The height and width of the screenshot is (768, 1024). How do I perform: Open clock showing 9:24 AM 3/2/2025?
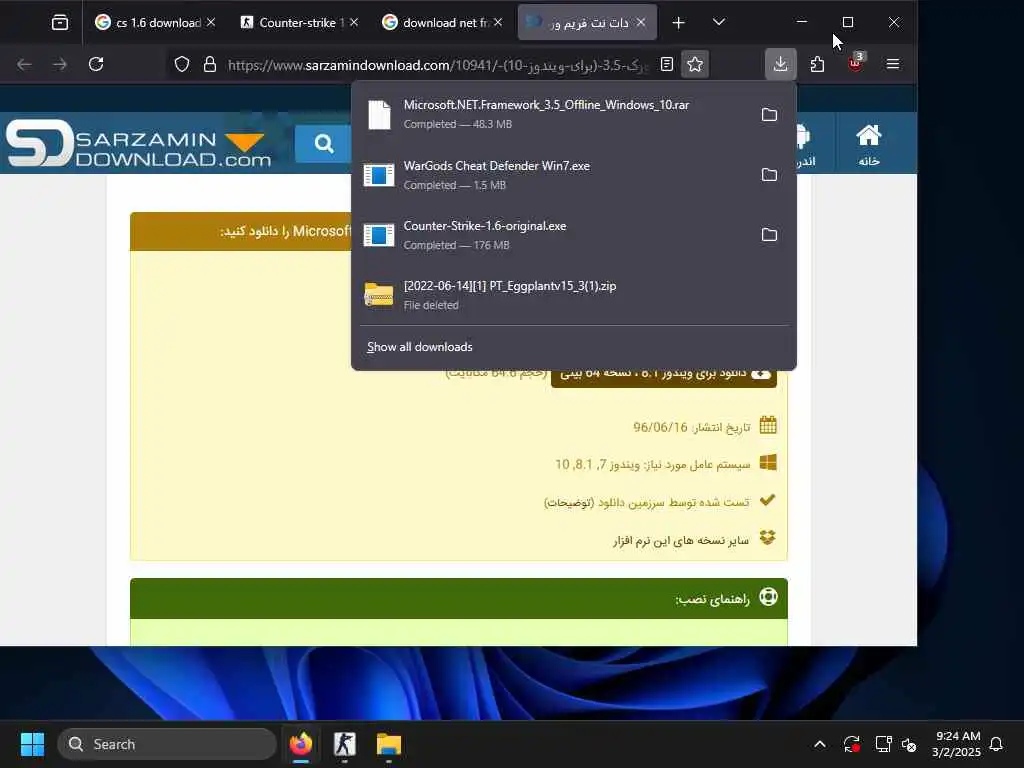(956, 744)
